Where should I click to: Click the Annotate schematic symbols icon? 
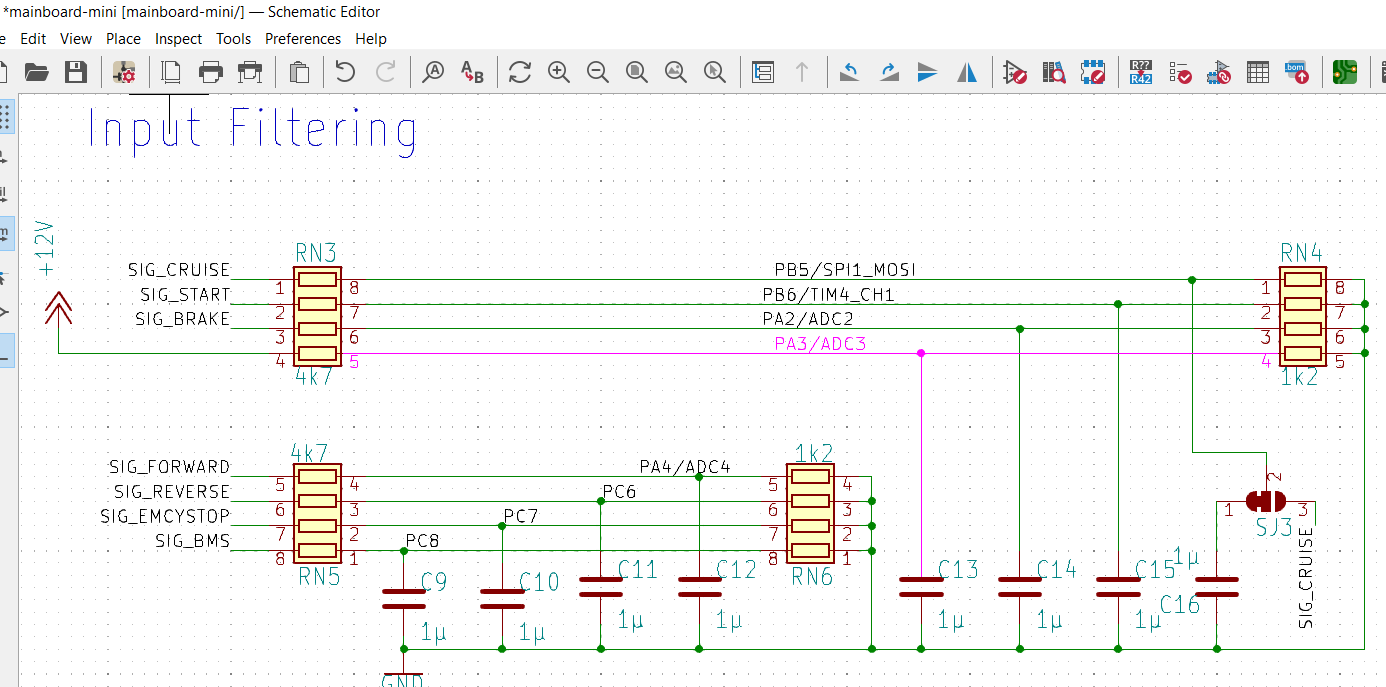click(x=1140, y=72)
